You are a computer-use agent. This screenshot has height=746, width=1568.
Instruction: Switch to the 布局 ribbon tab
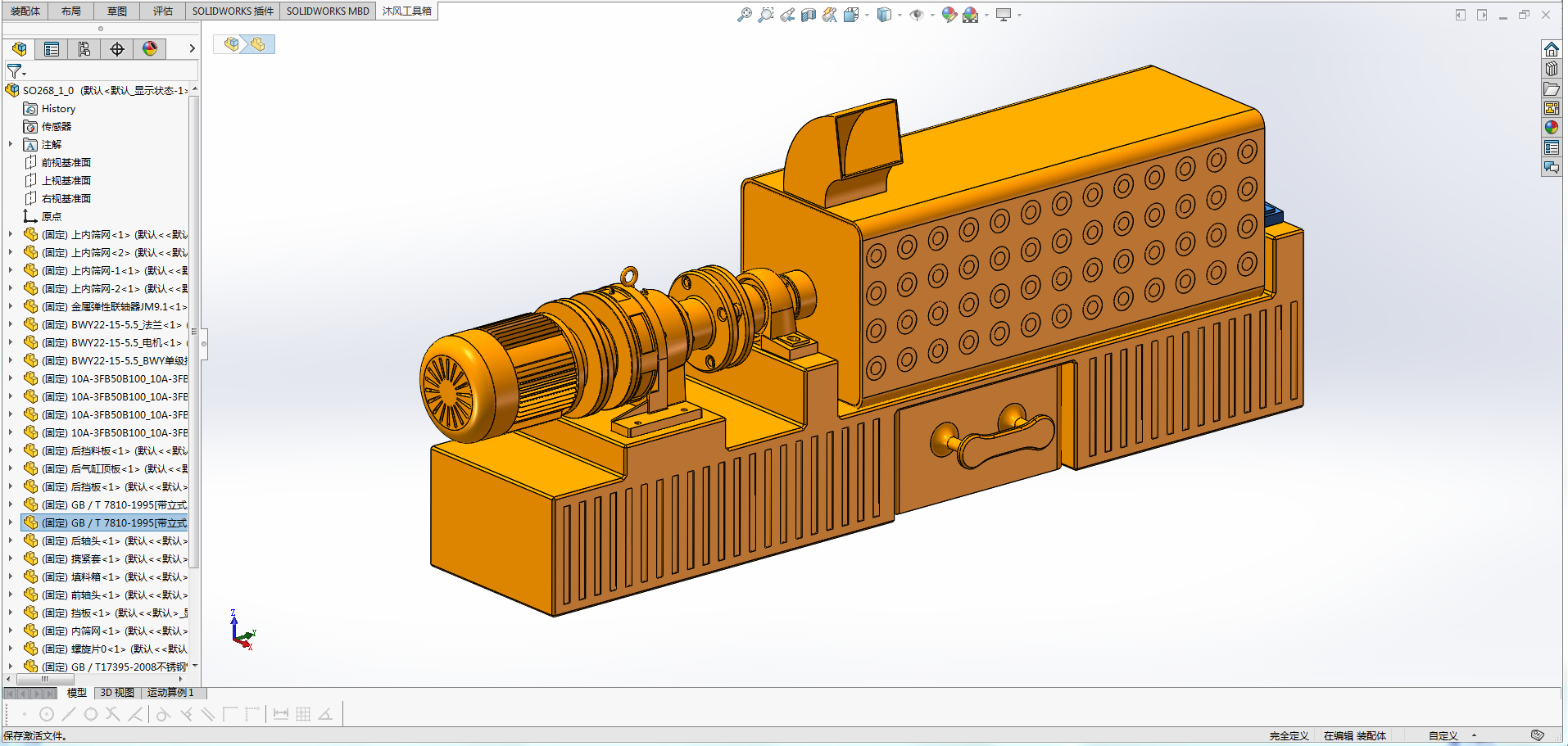71,11
